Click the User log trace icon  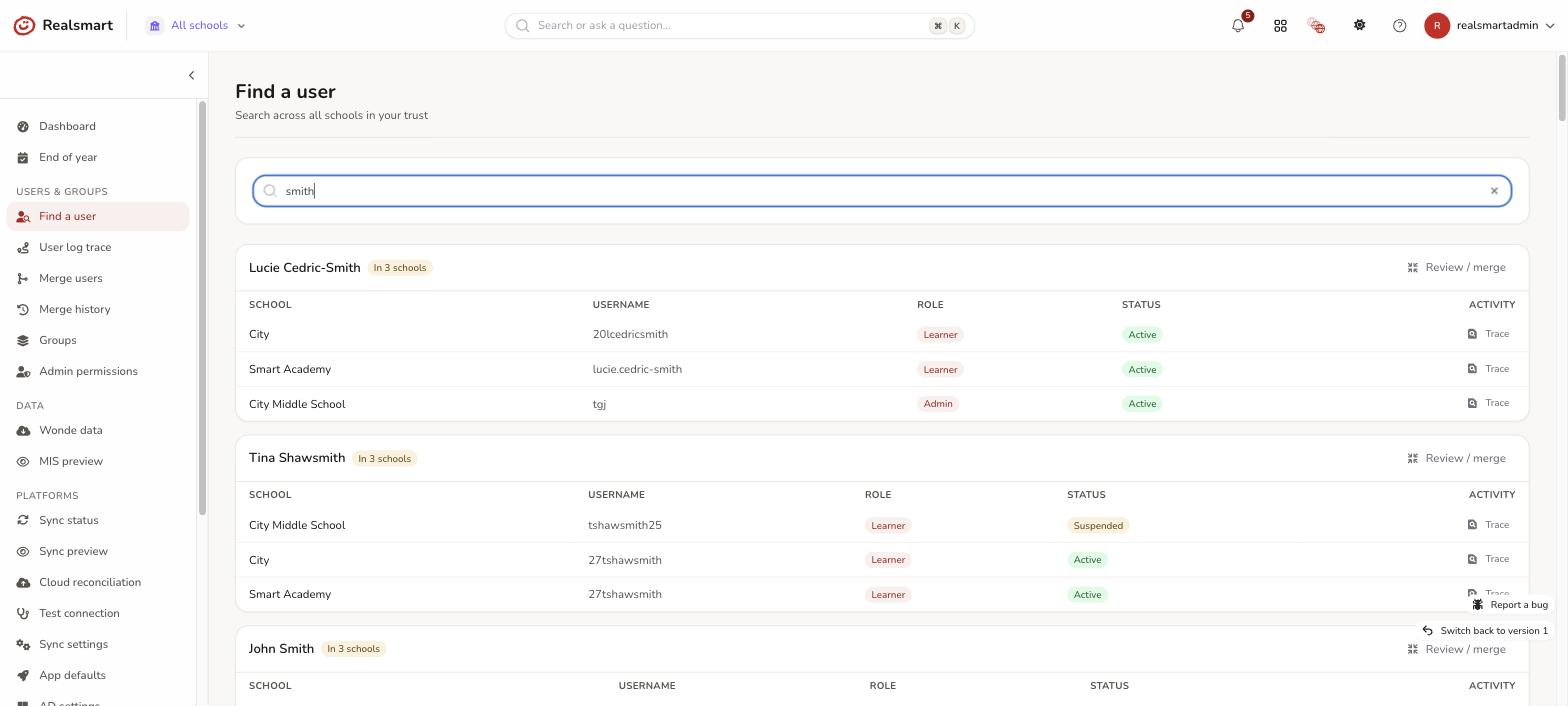coord(23,247)
